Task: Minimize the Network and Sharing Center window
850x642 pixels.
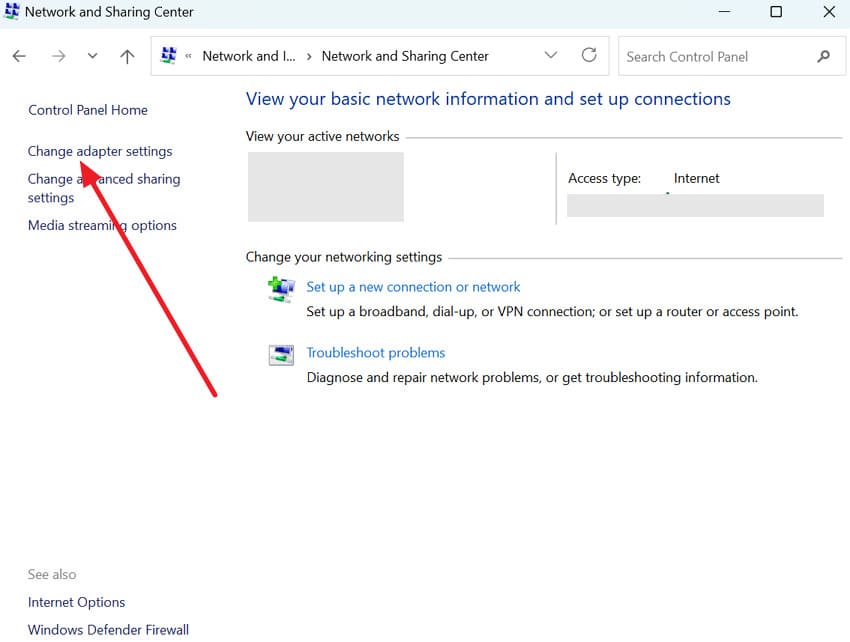Action: [724, 12]
